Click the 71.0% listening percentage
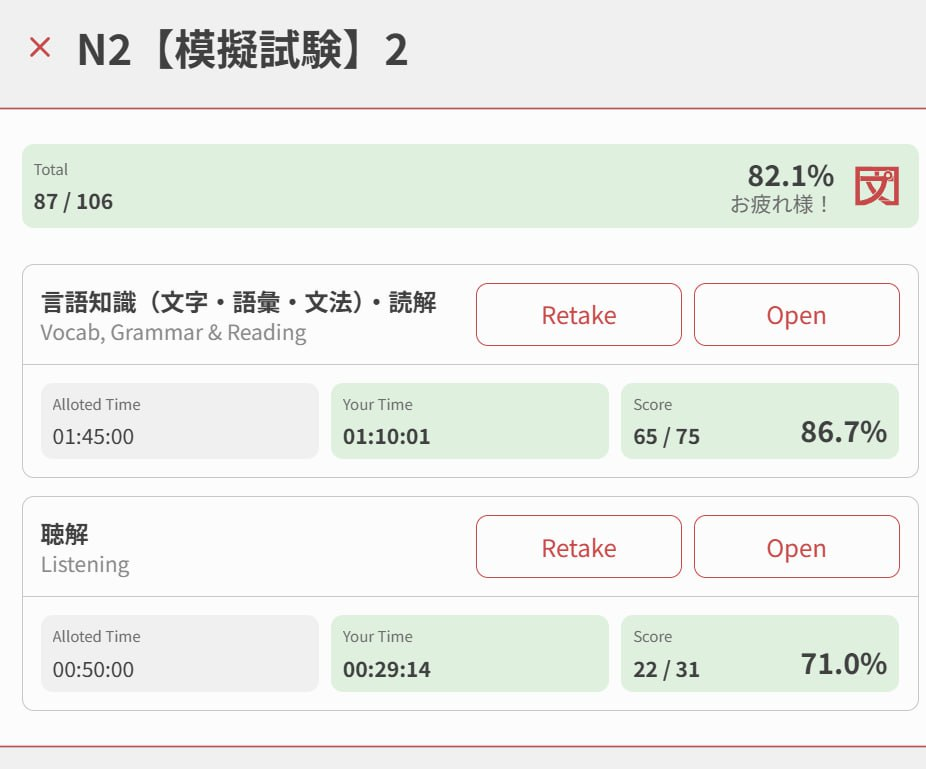The width and height of the screenshot is (926, 769). [x=844, y=664]
